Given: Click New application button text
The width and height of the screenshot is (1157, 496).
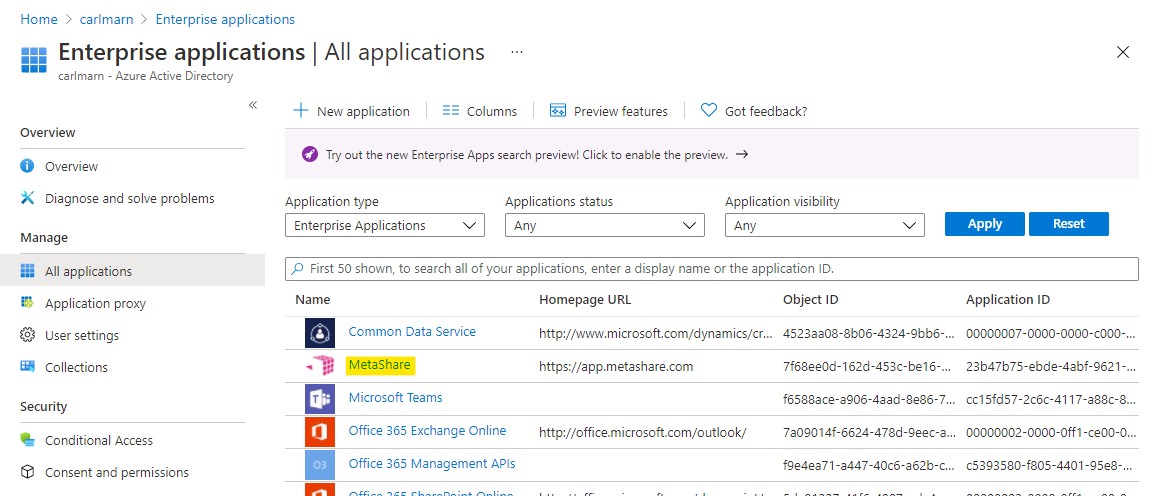Looking at the screenshot, I should (x=363, y=111).
